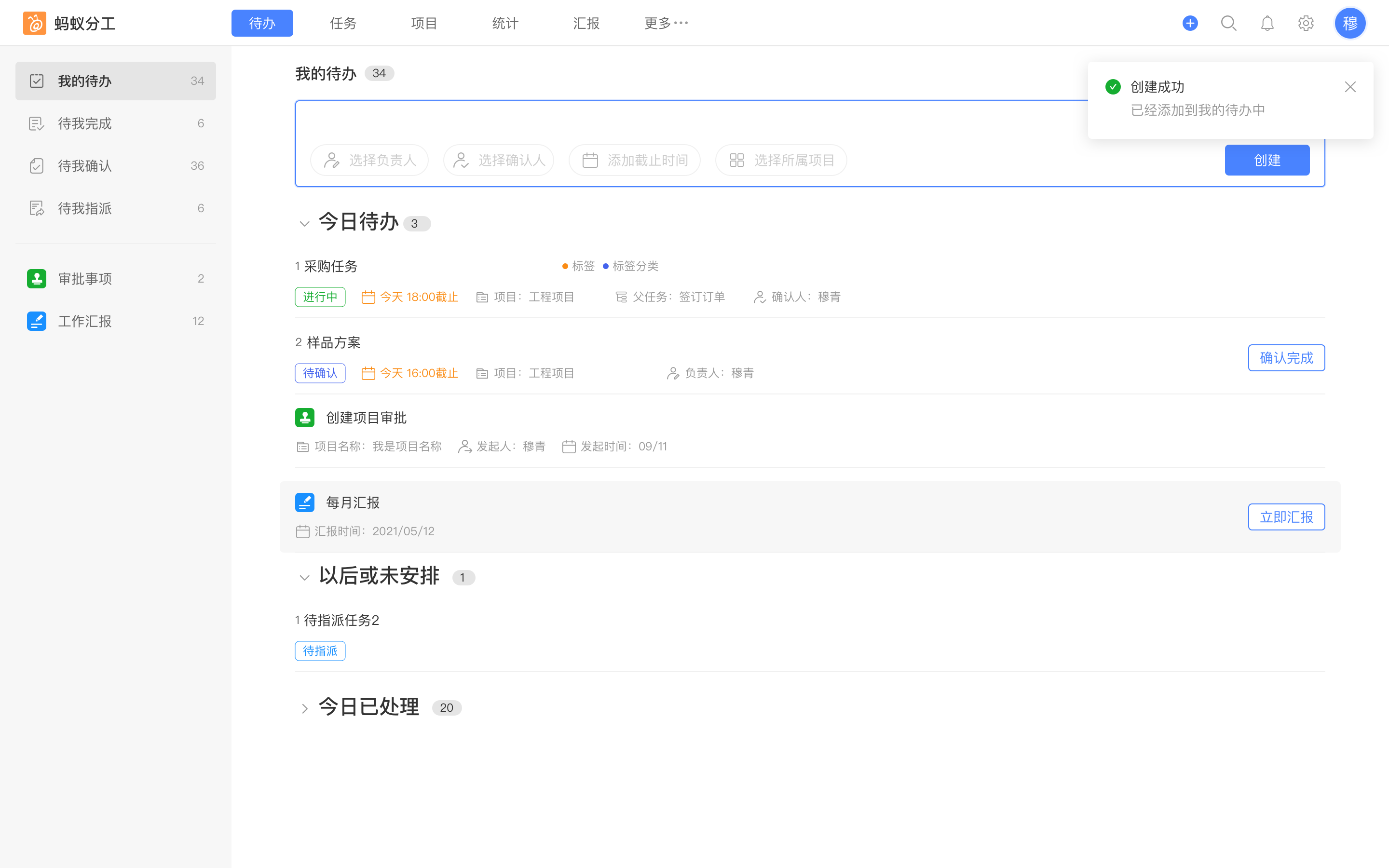The image size is (1389, 868).
Task: Switch to the 统计 tab
Action: coord(505,23)
